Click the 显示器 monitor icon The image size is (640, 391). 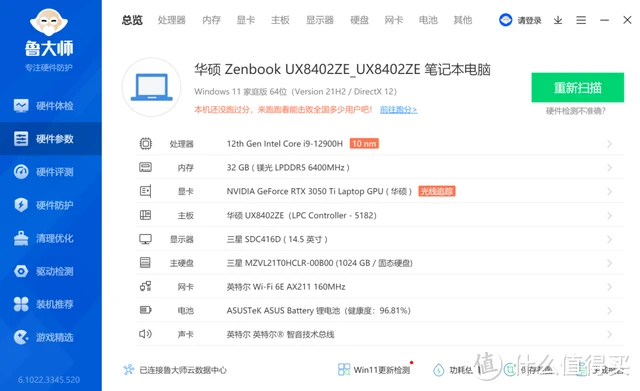146,239
